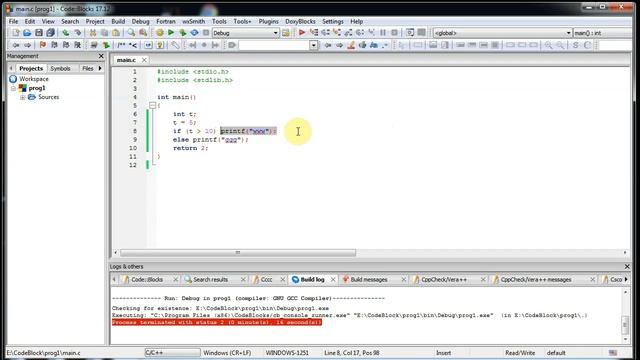
Task: Click the editor scroll right arrow
Action: [625, 253]
